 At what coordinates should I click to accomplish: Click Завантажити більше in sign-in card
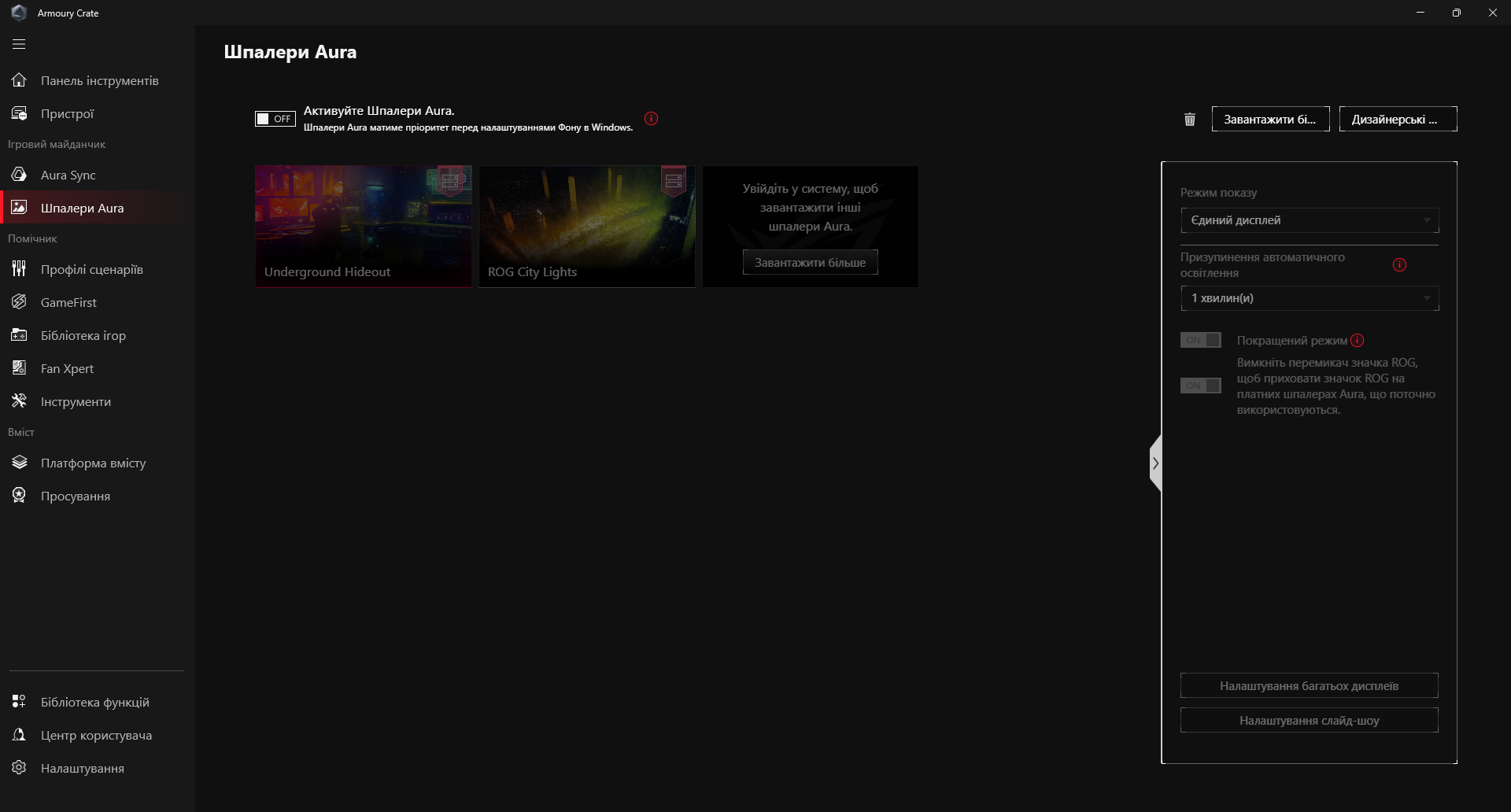point(810,262)
